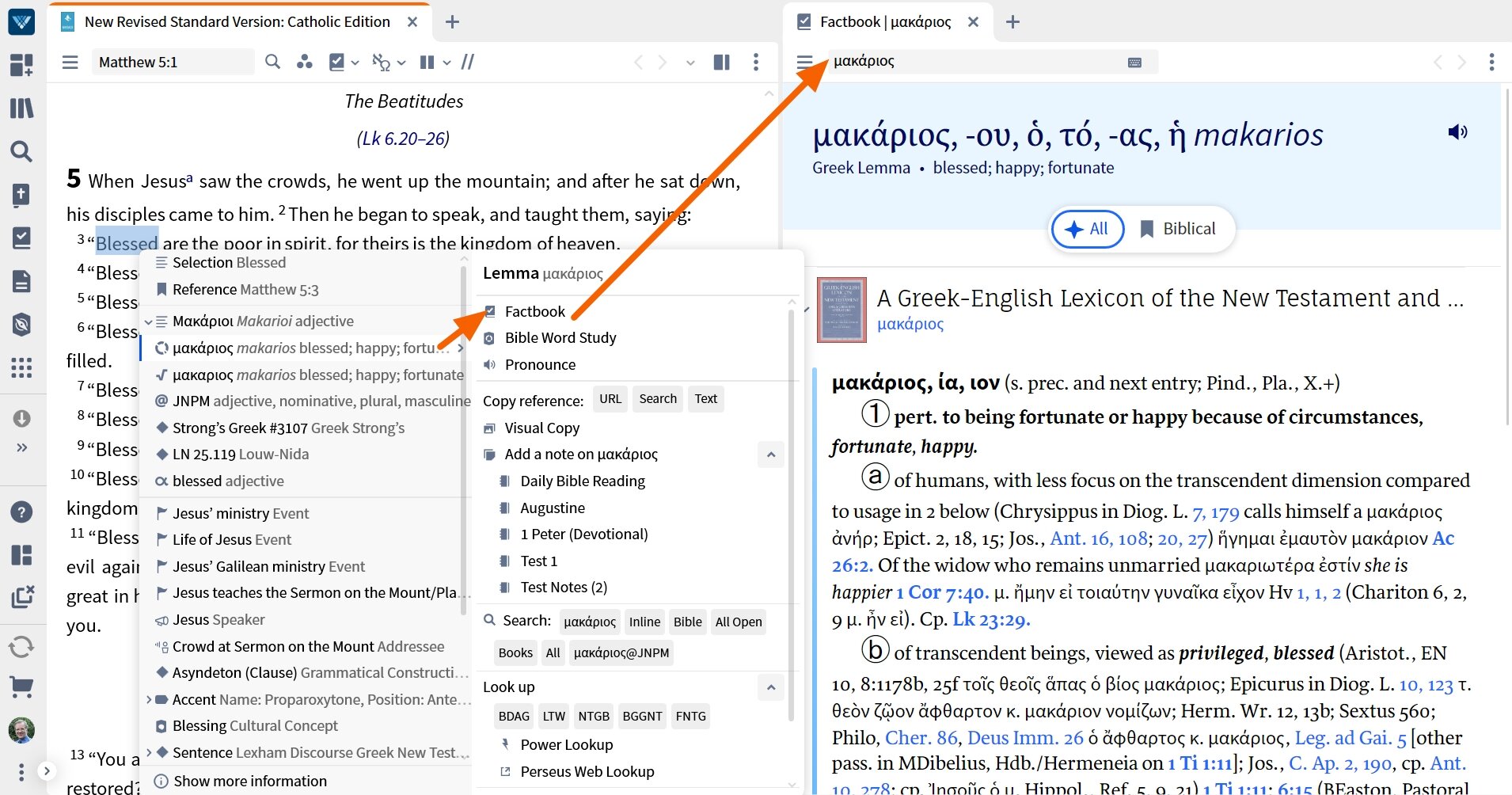The height and width of the screenshot is (795, 1512).
Task: Open the Search icon in the left sidebar
Action: (21, 151)
